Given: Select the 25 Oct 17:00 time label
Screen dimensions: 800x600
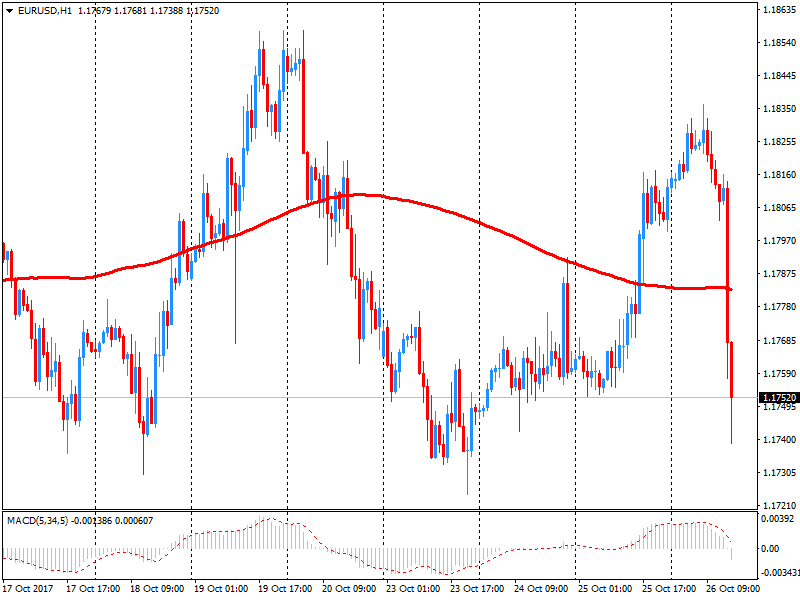Looking at the screenshot, I should pos(669,589).
